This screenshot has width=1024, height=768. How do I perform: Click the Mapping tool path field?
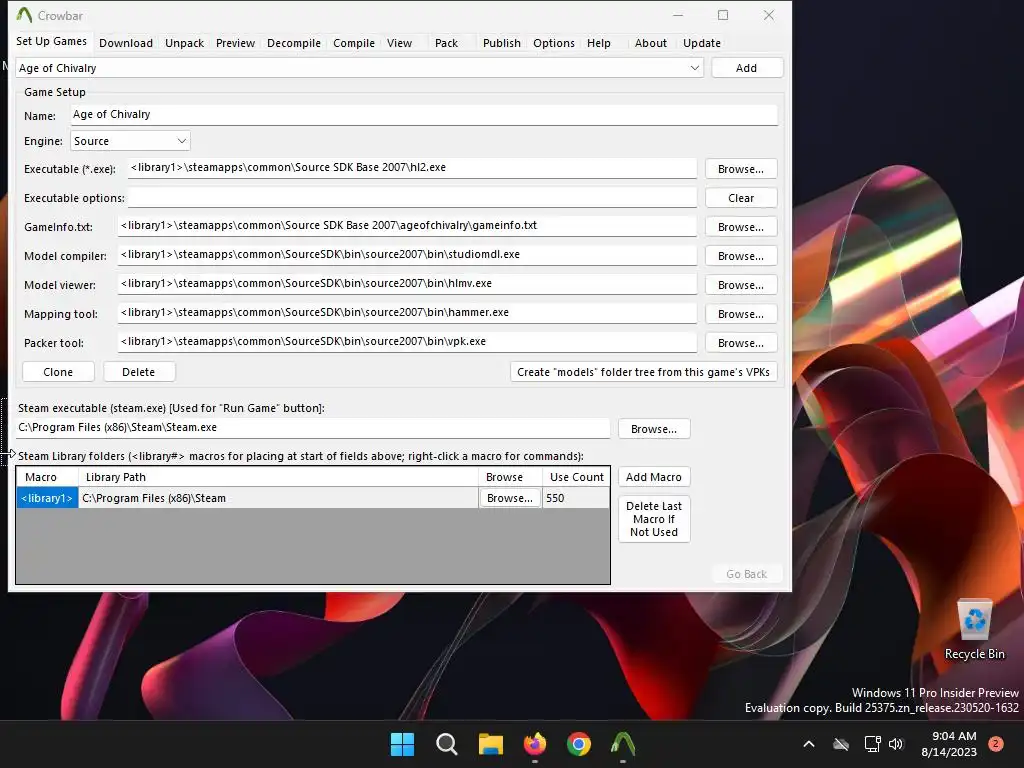pyautogui.click(x=408, y=313)
